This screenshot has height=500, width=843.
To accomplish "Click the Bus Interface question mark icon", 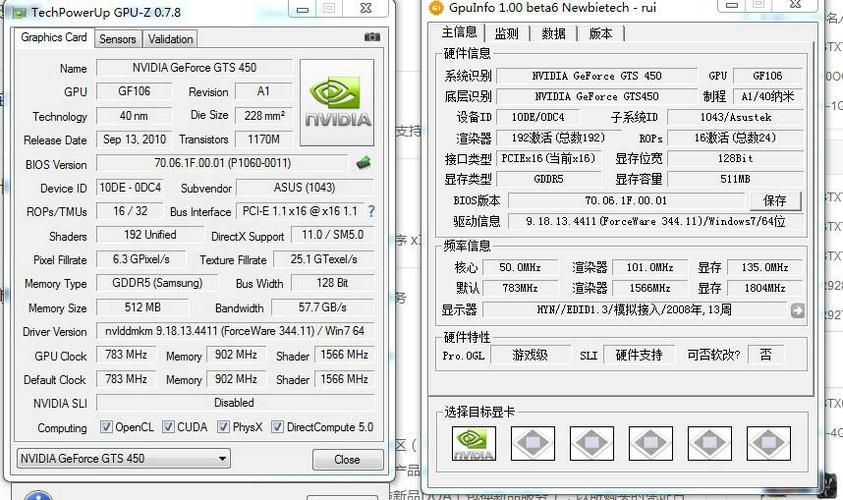I will [371, 211].
